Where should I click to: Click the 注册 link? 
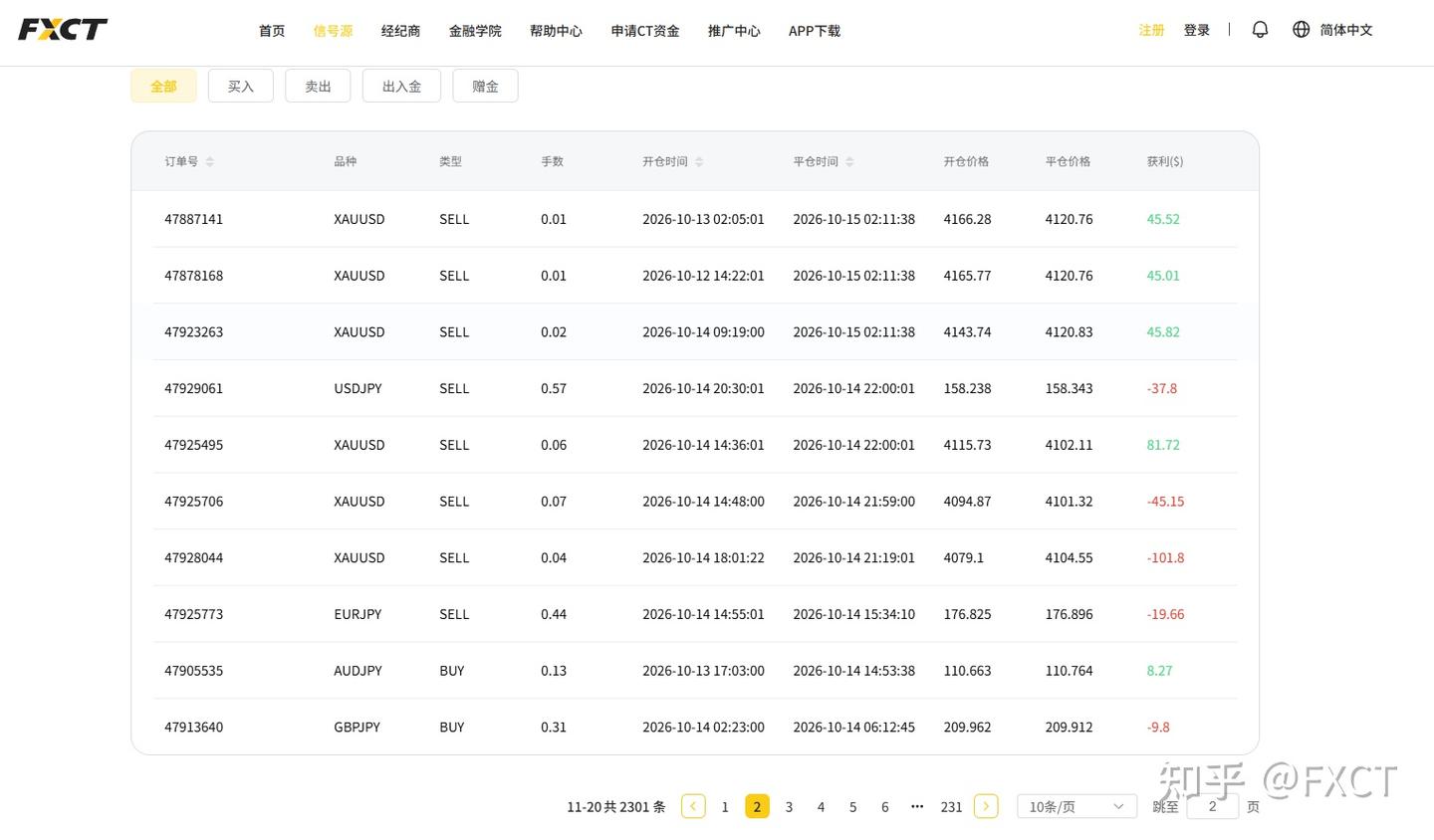[1151, 30]
